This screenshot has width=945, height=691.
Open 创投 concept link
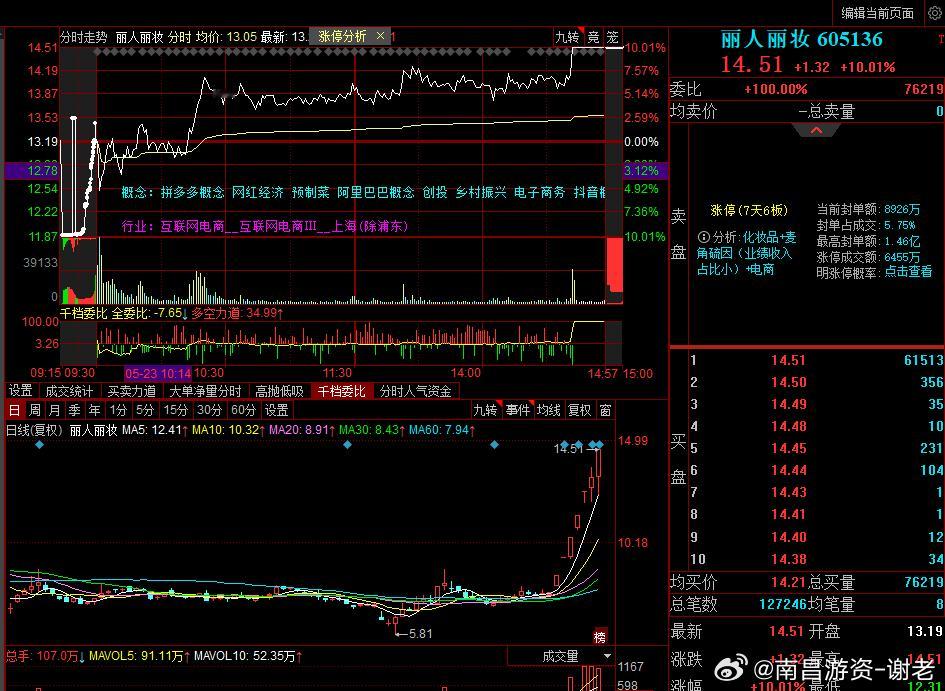[435, 192]
